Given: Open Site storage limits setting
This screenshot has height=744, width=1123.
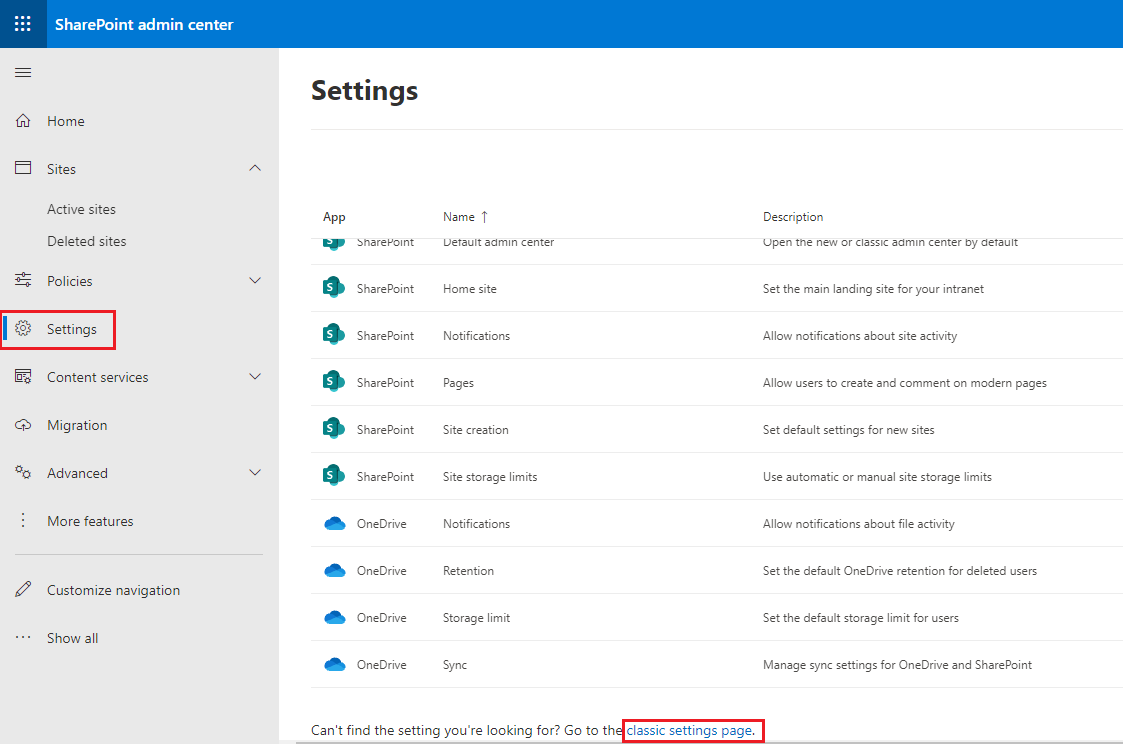Looking at the screenshot, I should (490, 477).
